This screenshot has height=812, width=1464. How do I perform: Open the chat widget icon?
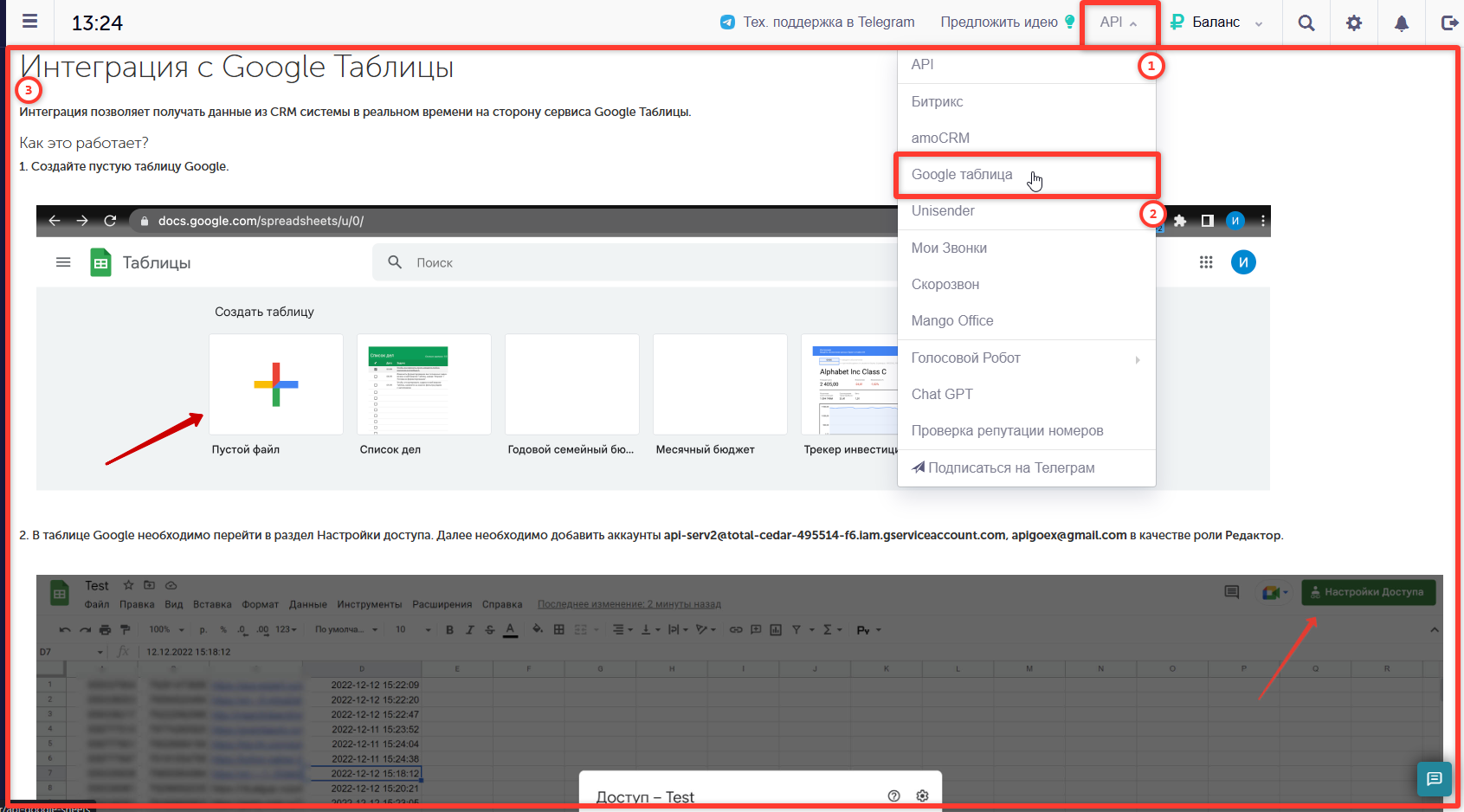(x=1435, y=778)
